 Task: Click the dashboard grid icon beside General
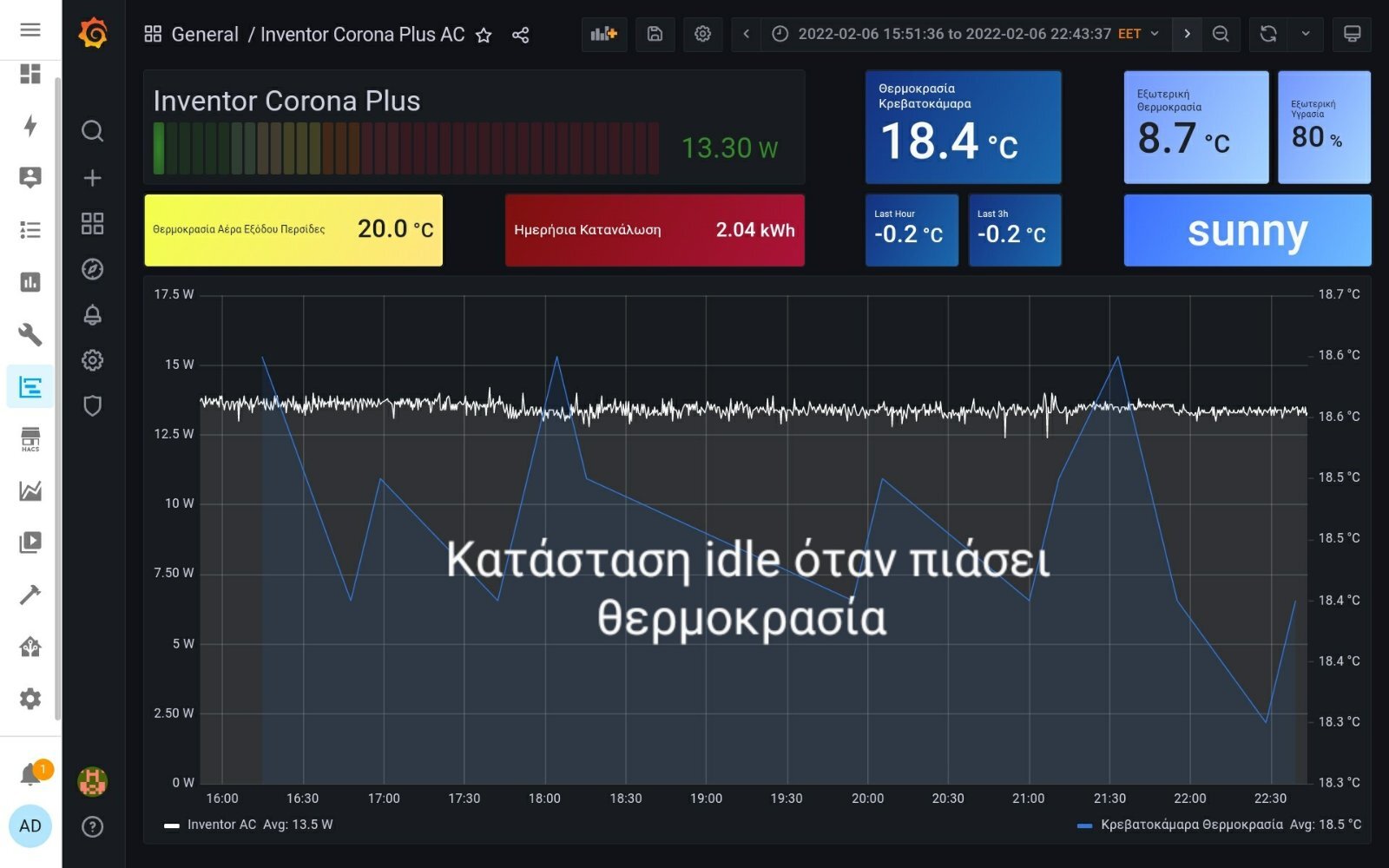(153, 34)
